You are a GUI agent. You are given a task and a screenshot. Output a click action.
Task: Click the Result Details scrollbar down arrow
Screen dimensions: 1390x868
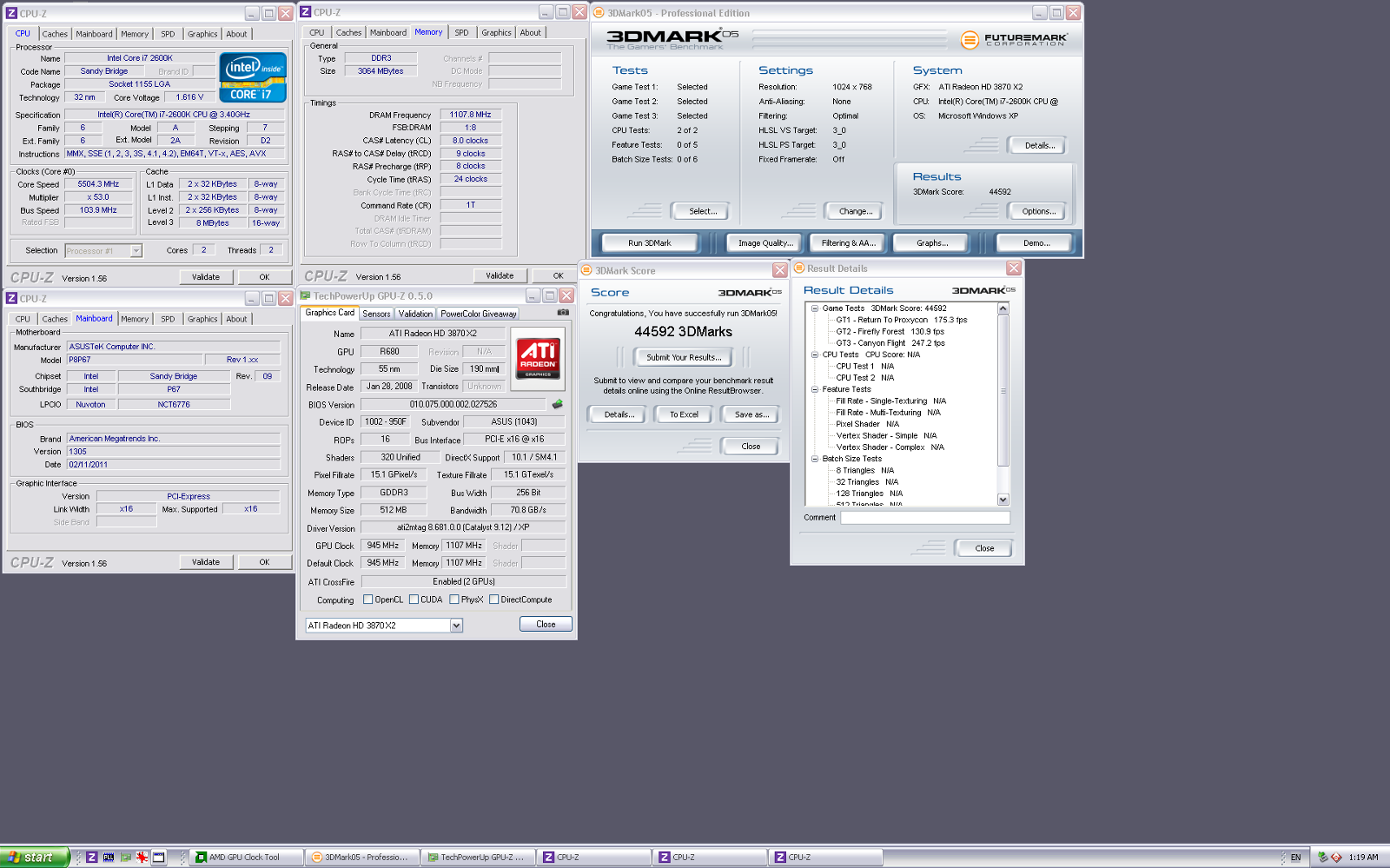1003,500
